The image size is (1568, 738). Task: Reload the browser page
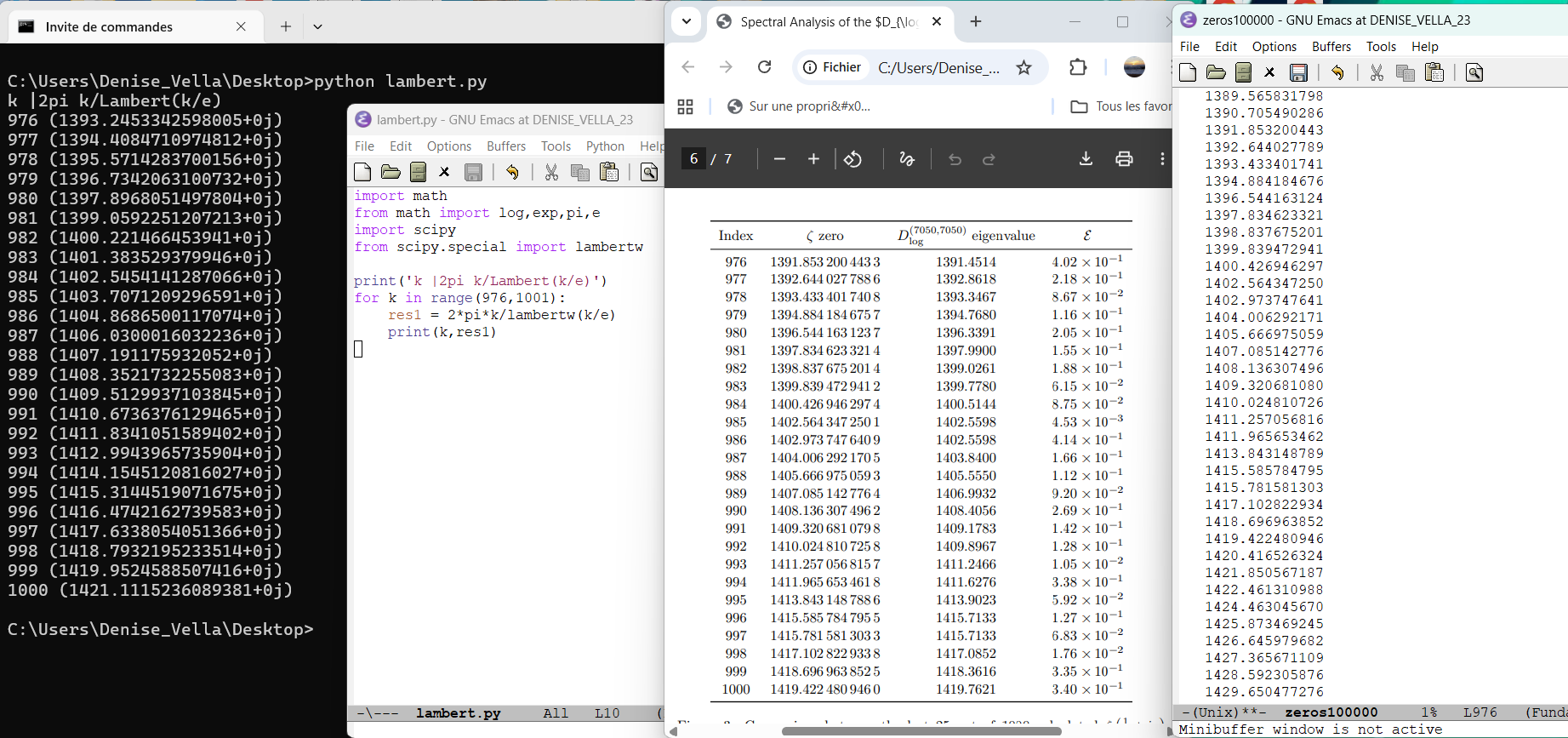[x=764, y=67]
